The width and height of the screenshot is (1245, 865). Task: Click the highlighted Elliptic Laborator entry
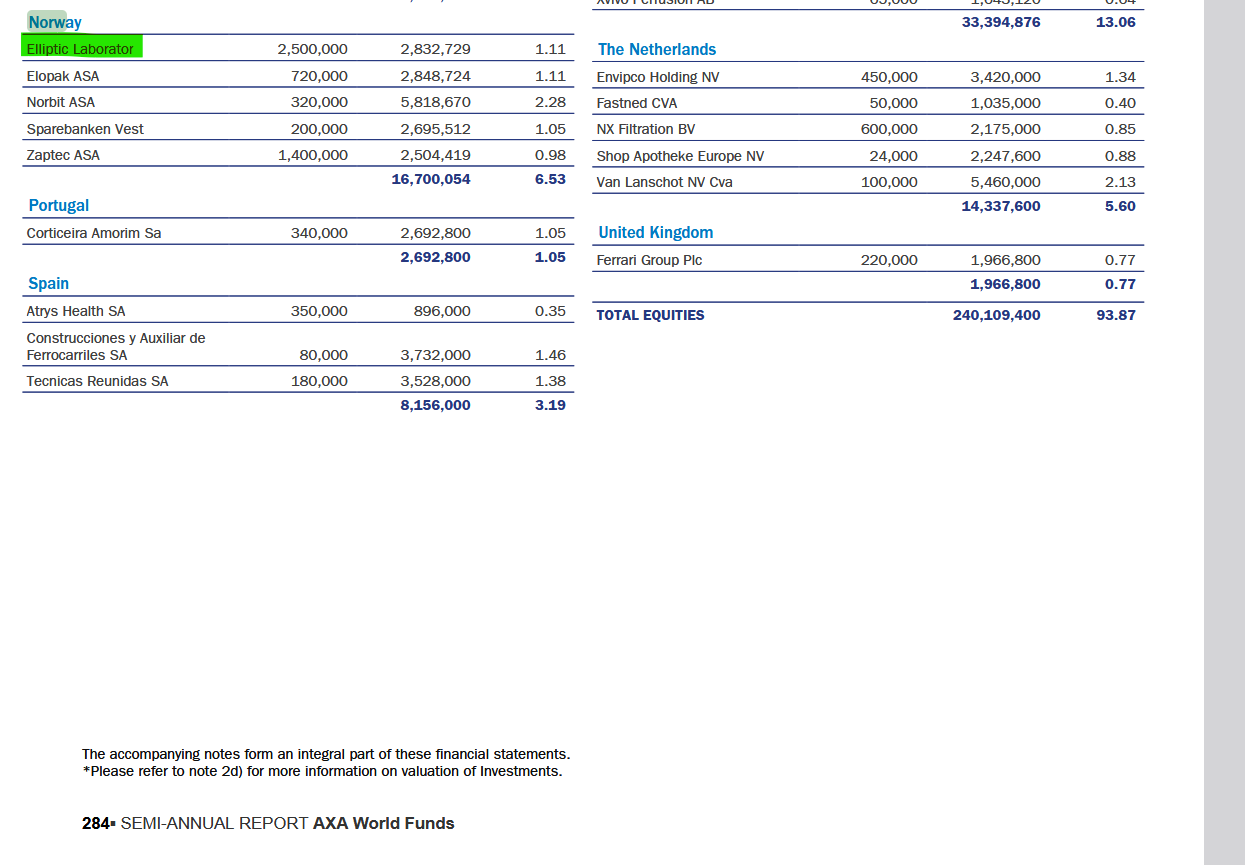click(x=81, y=49)
